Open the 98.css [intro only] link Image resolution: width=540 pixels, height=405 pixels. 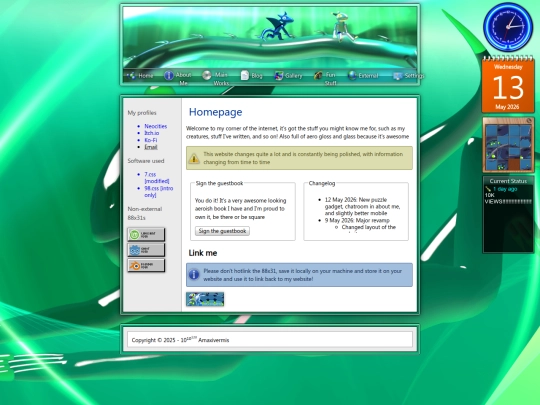[x=158, y=191]
